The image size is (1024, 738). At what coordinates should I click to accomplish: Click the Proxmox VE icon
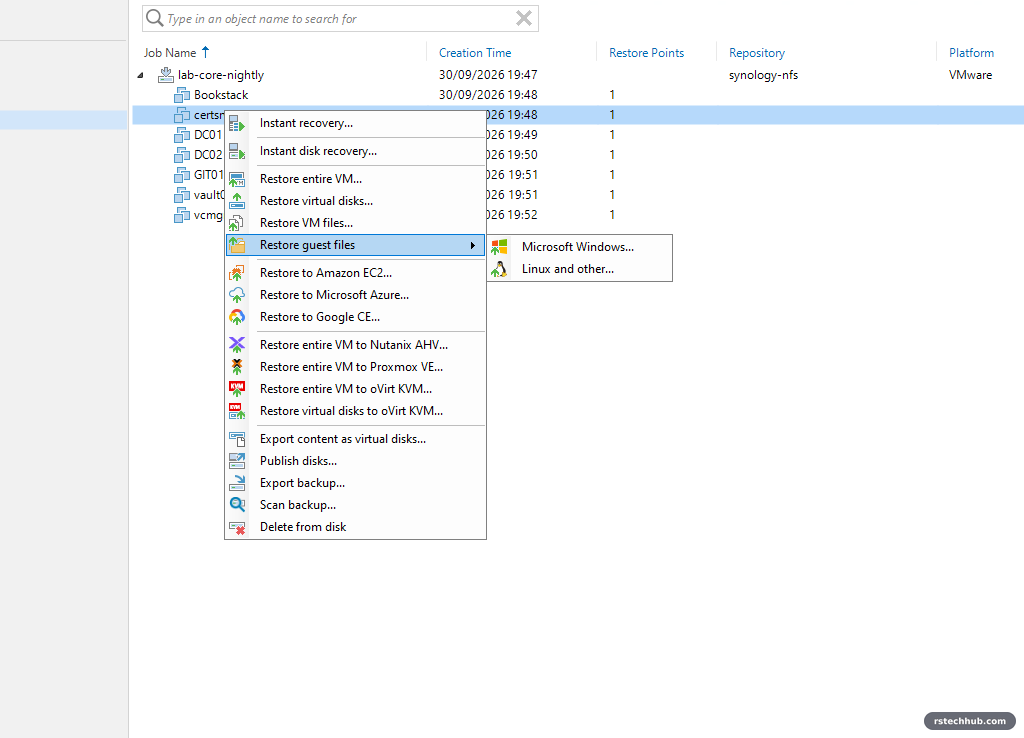click(237, 367)
